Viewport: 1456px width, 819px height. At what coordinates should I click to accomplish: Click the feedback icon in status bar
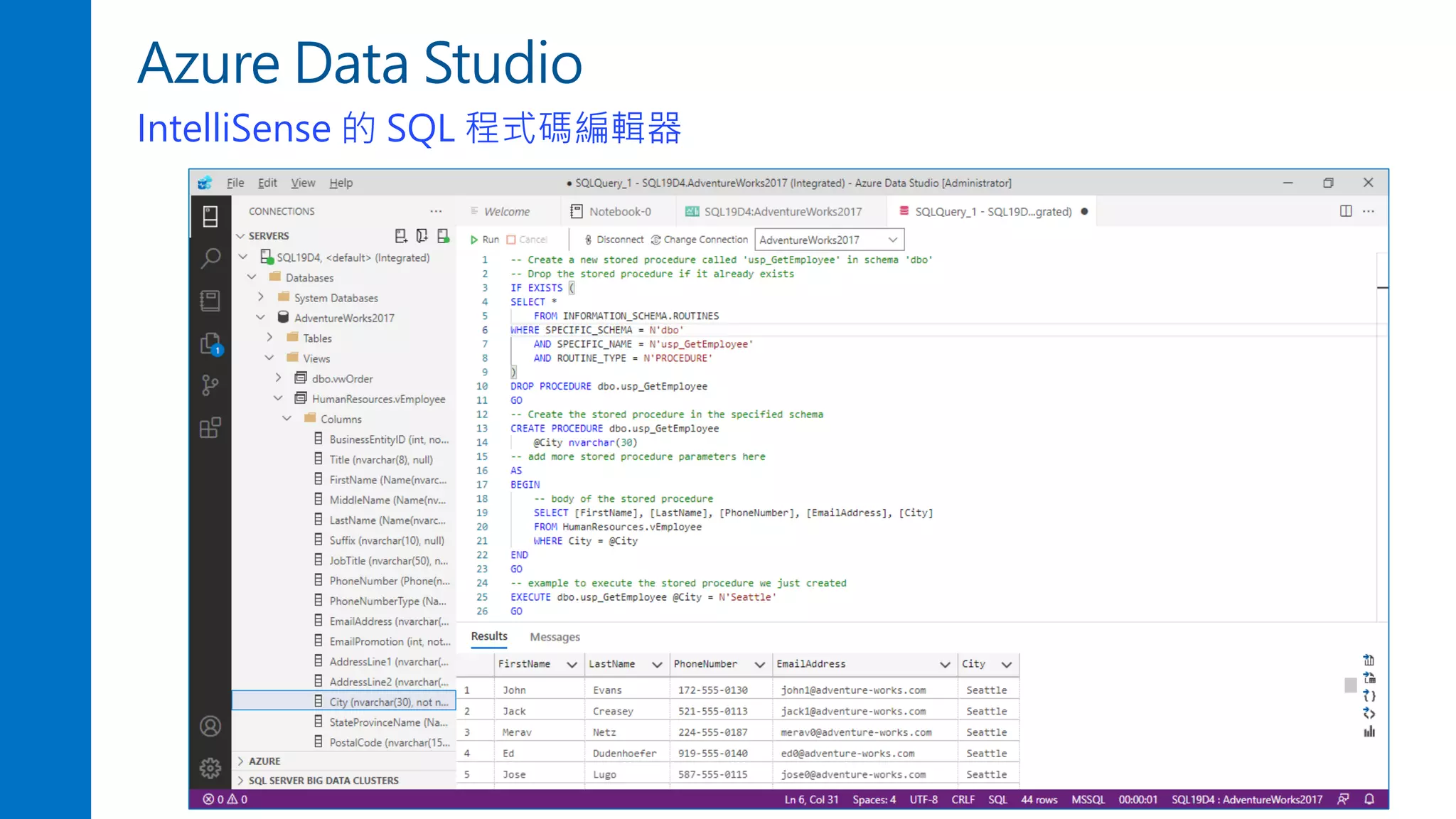coord(1343,799)
